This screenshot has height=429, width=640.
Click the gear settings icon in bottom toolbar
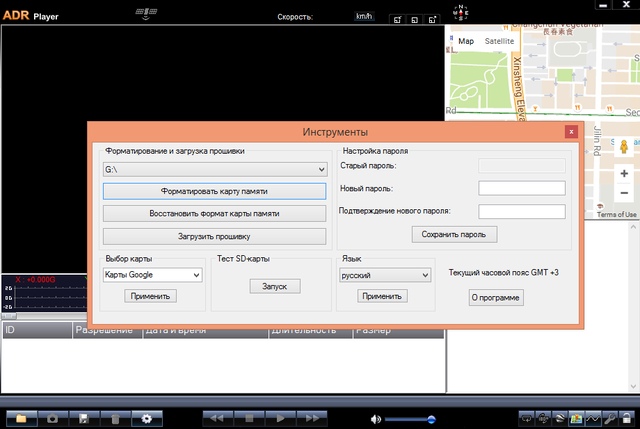pyautogui.click(x=147, y=418)
